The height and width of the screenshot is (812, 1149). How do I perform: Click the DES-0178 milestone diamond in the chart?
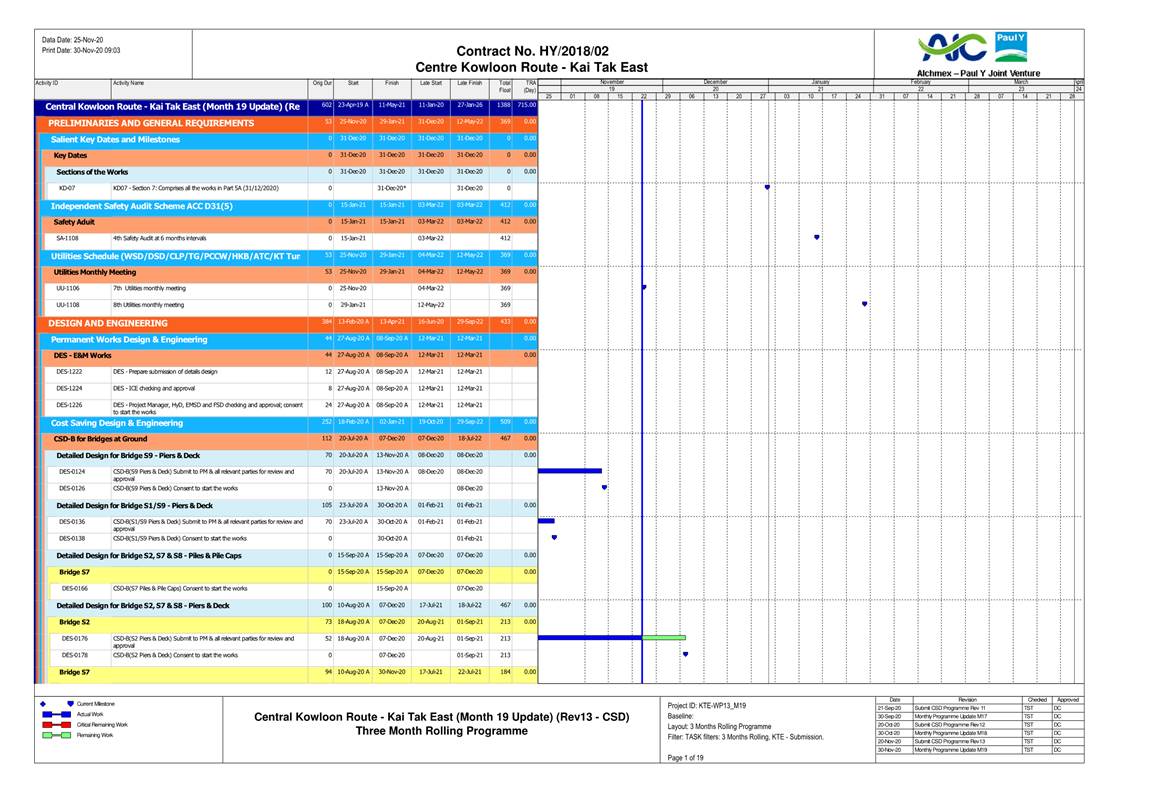(x=685, y=655)
